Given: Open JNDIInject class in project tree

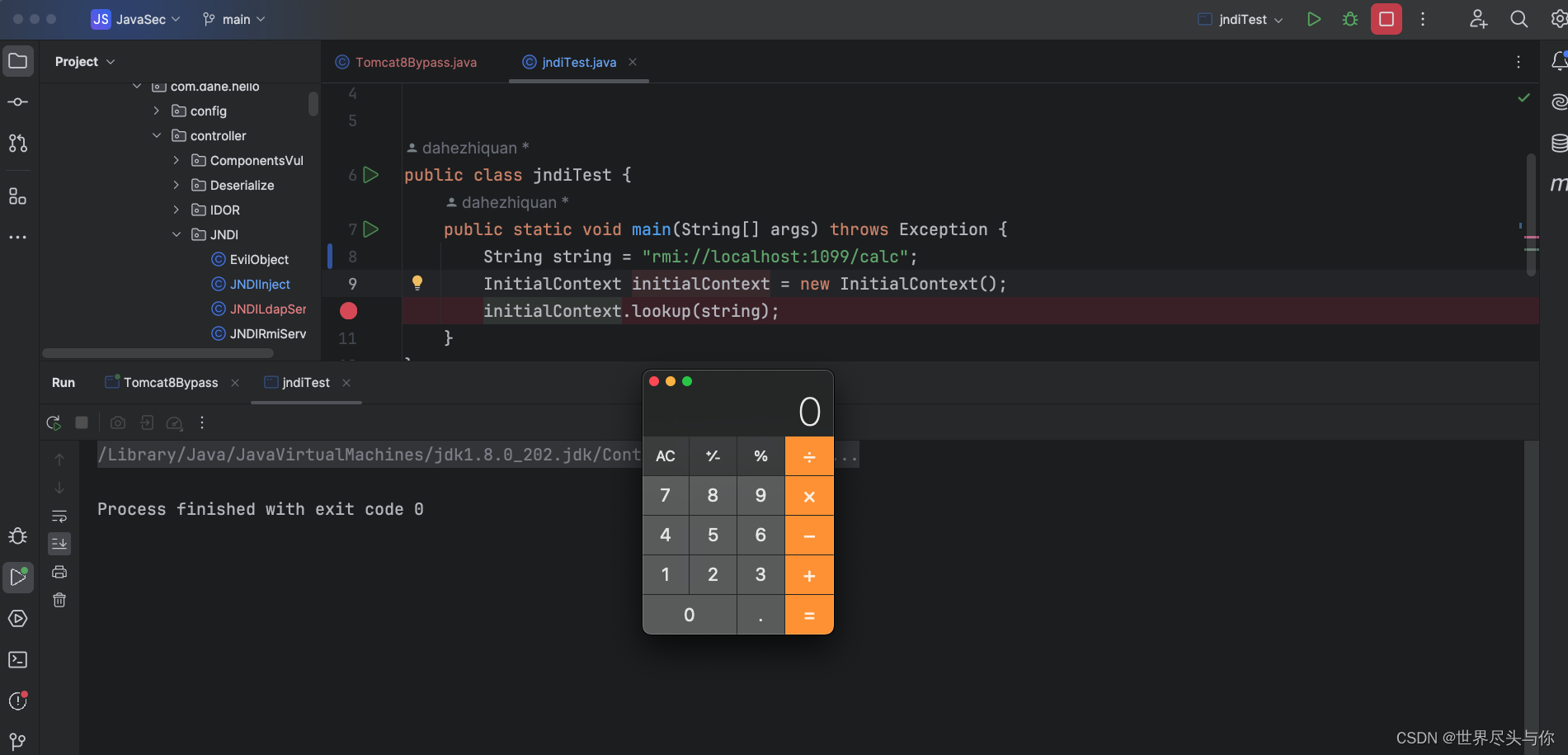Looking at the screenshot, I should [x=251, y=284].
